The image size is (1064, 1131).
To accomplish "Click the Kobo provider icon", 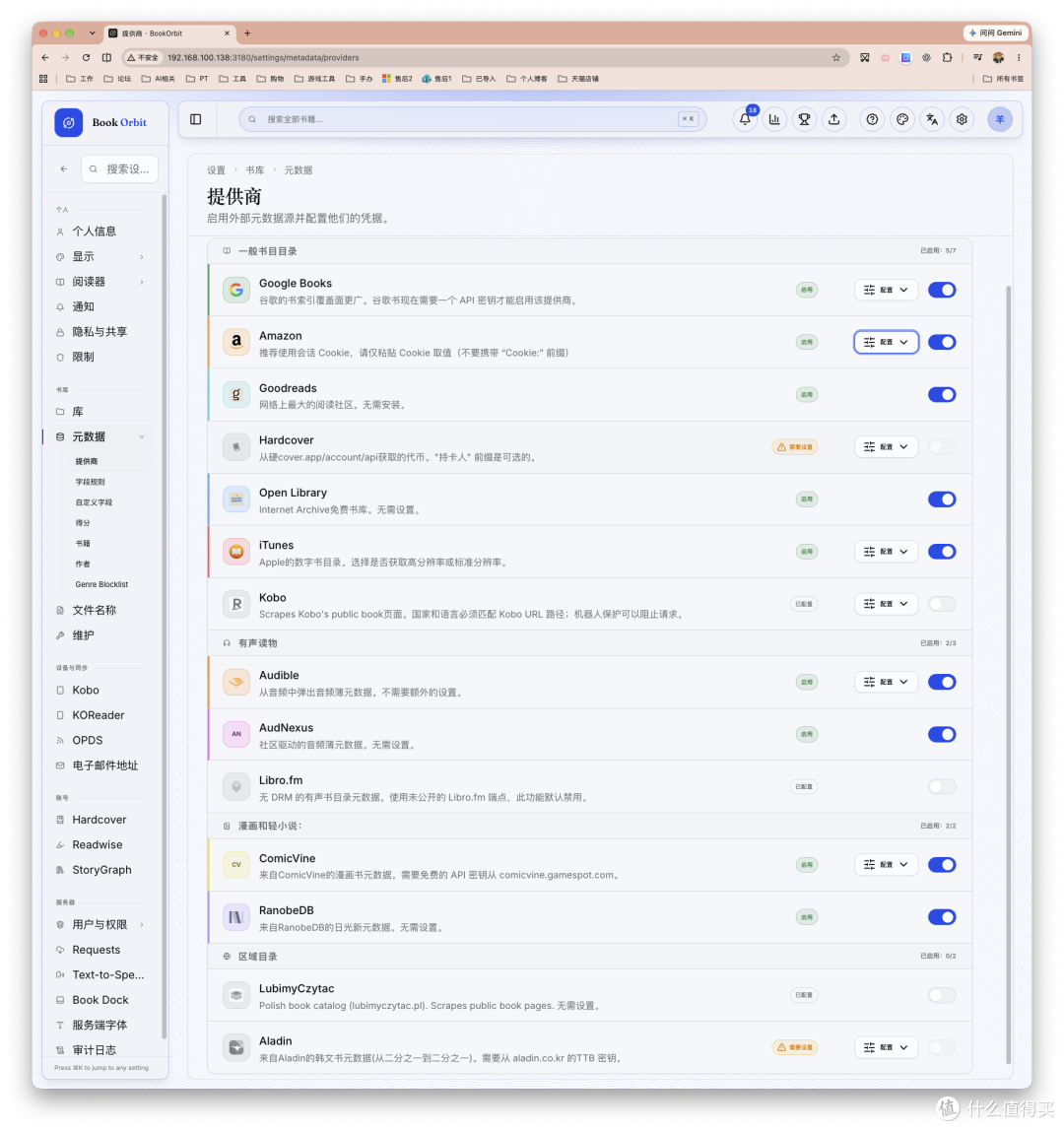I will click(x=235, y=605).
